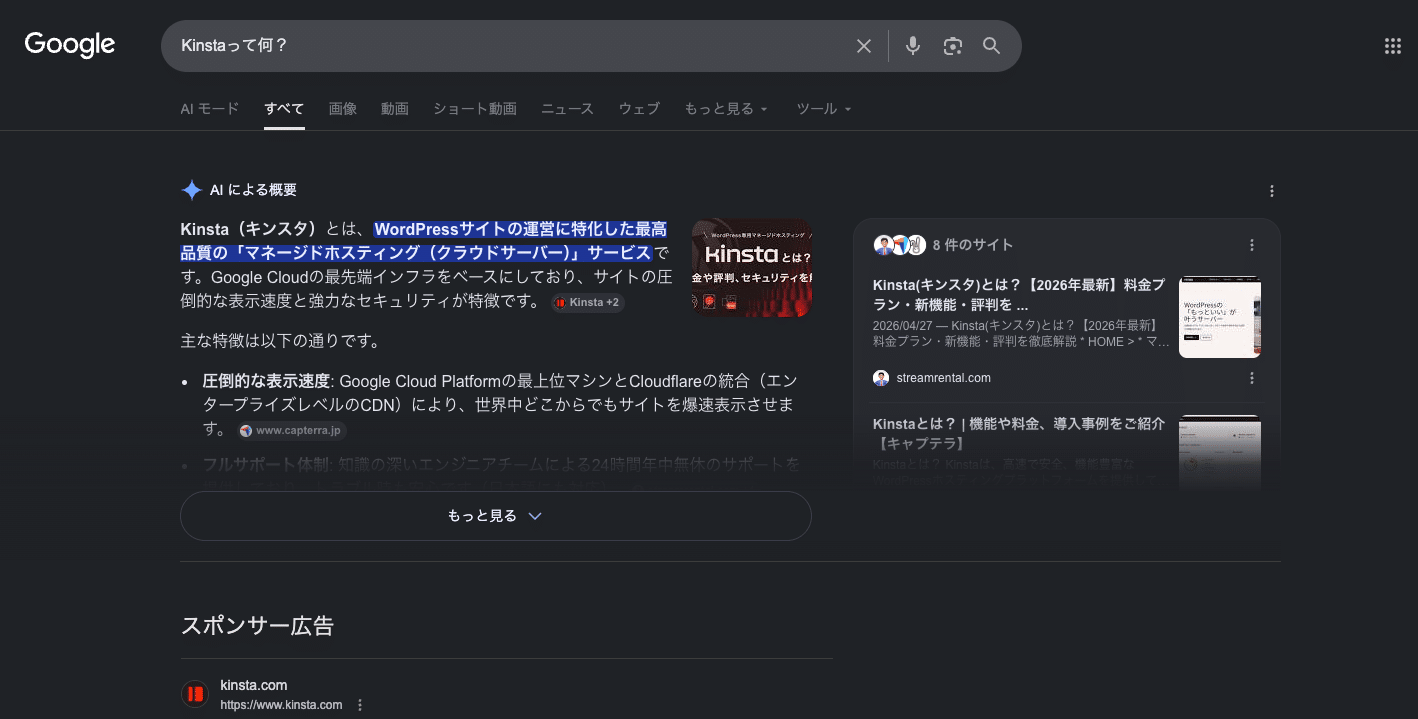Viewport: 1418px width, 719px height.
Task: Click into the search box text
Action: pyautogui.click(x=510, y=46)
